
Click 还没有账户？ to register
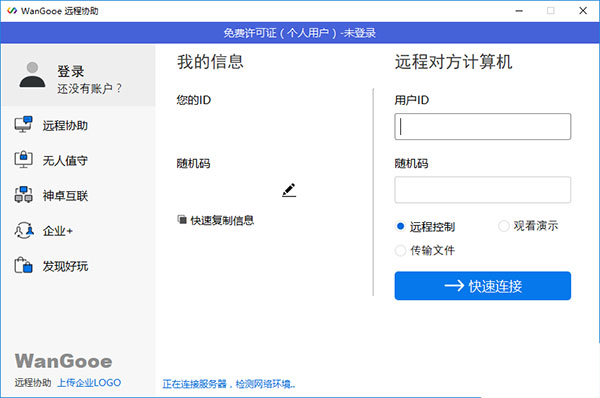click(x=90, y=88)
